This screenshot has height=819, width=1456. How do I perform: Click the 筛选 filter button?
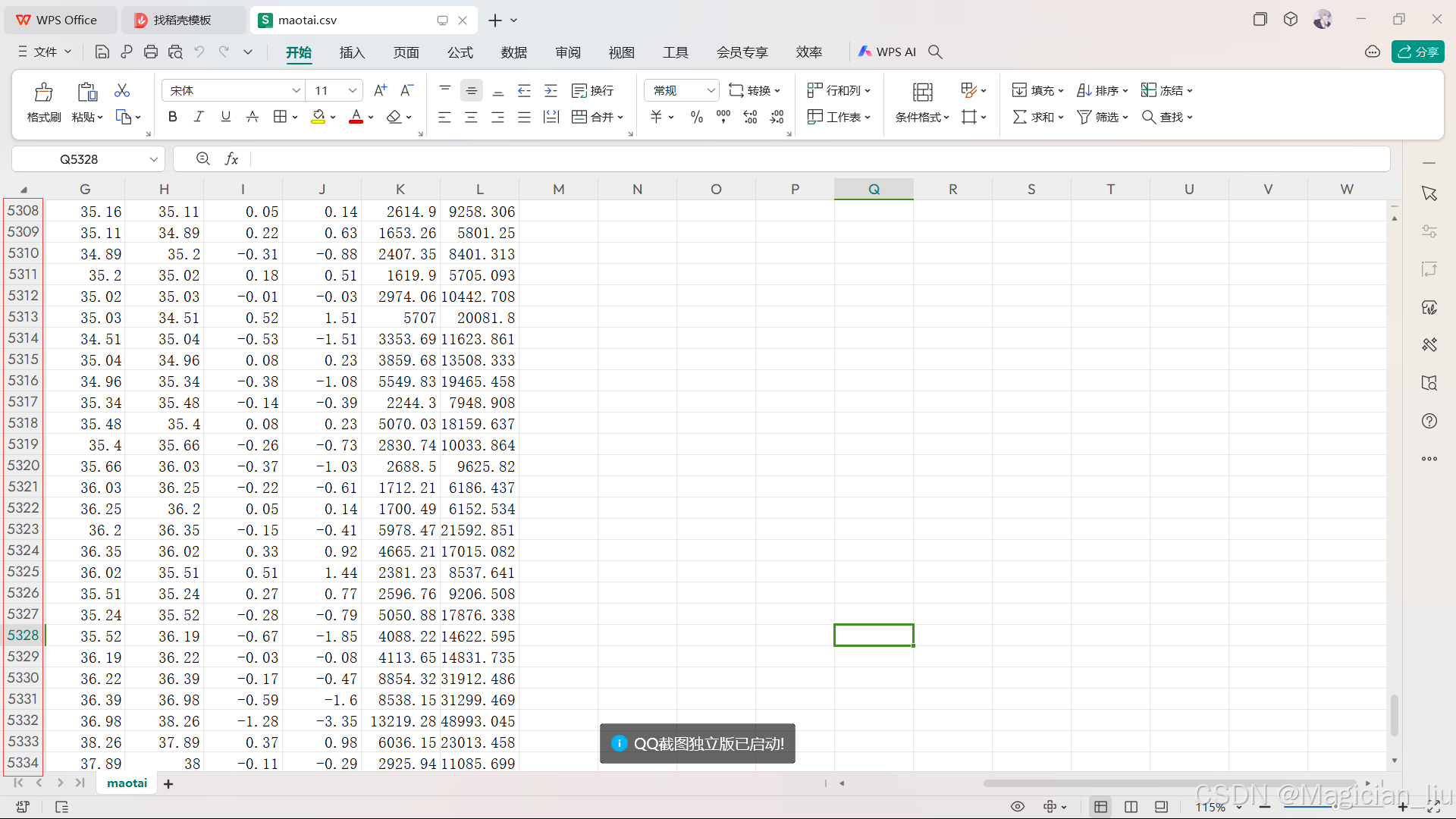[1102, 117]
